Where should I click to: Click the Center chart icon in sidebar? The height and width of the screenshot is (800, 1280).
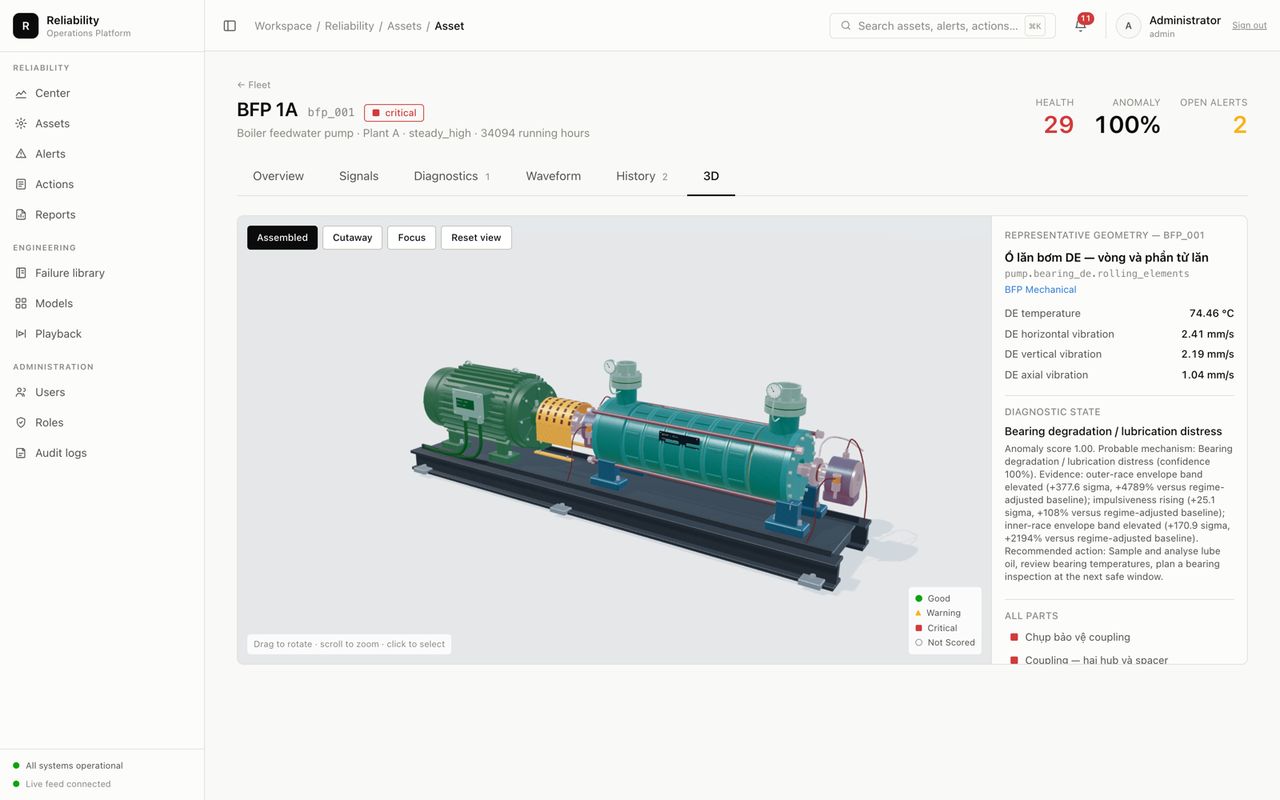[21, 93]
